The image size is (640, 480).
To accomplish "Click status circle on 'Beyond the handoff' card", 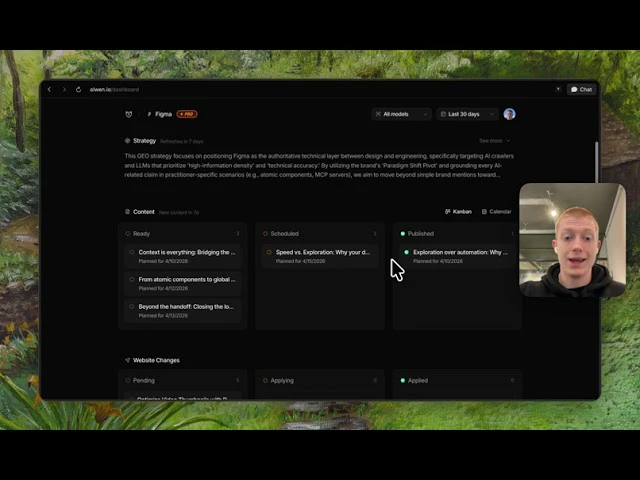I will click(131, 307).
